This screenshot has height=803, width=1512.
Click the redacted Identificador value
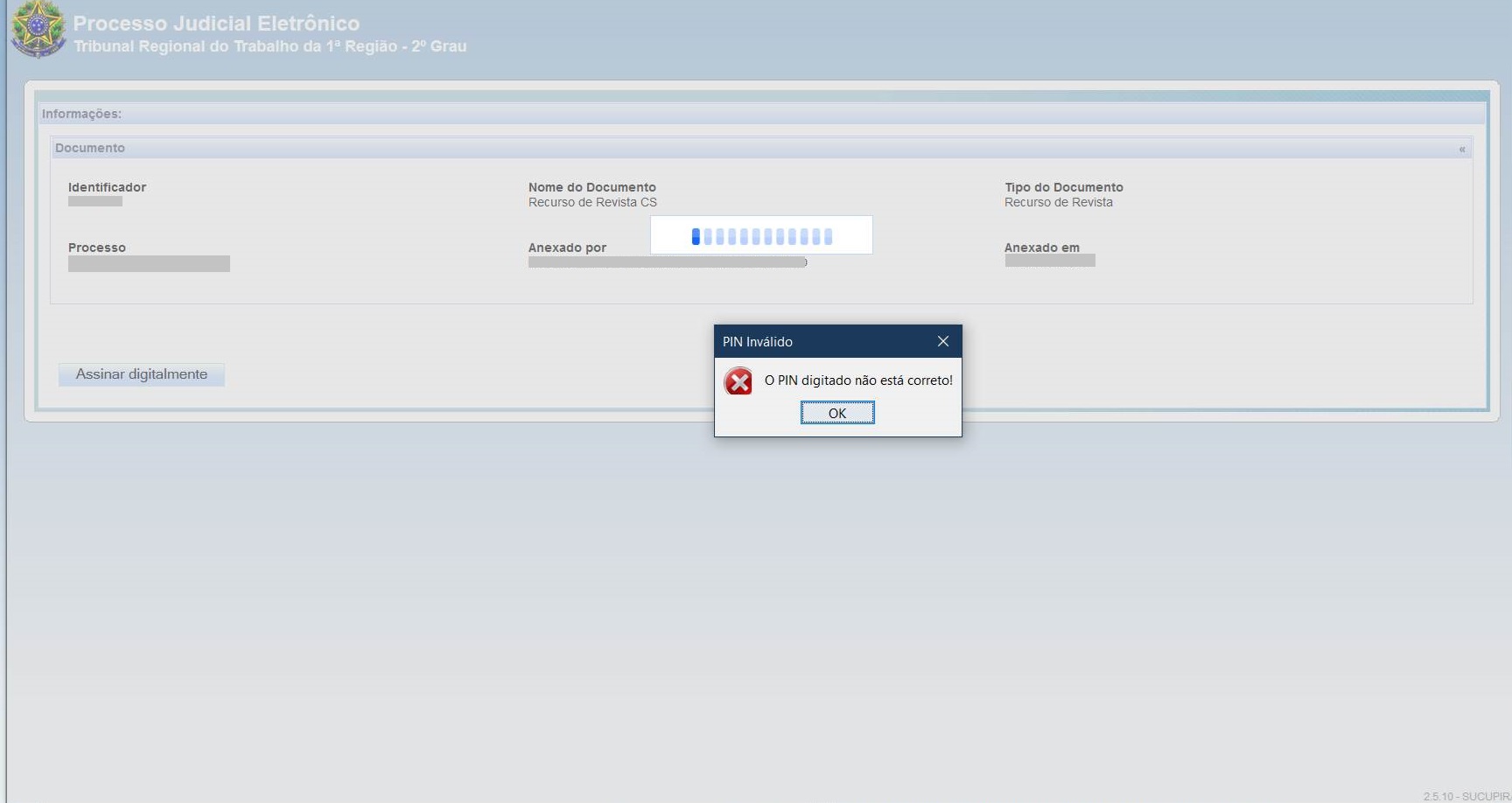pyautogui.click(x=95, y=201)
